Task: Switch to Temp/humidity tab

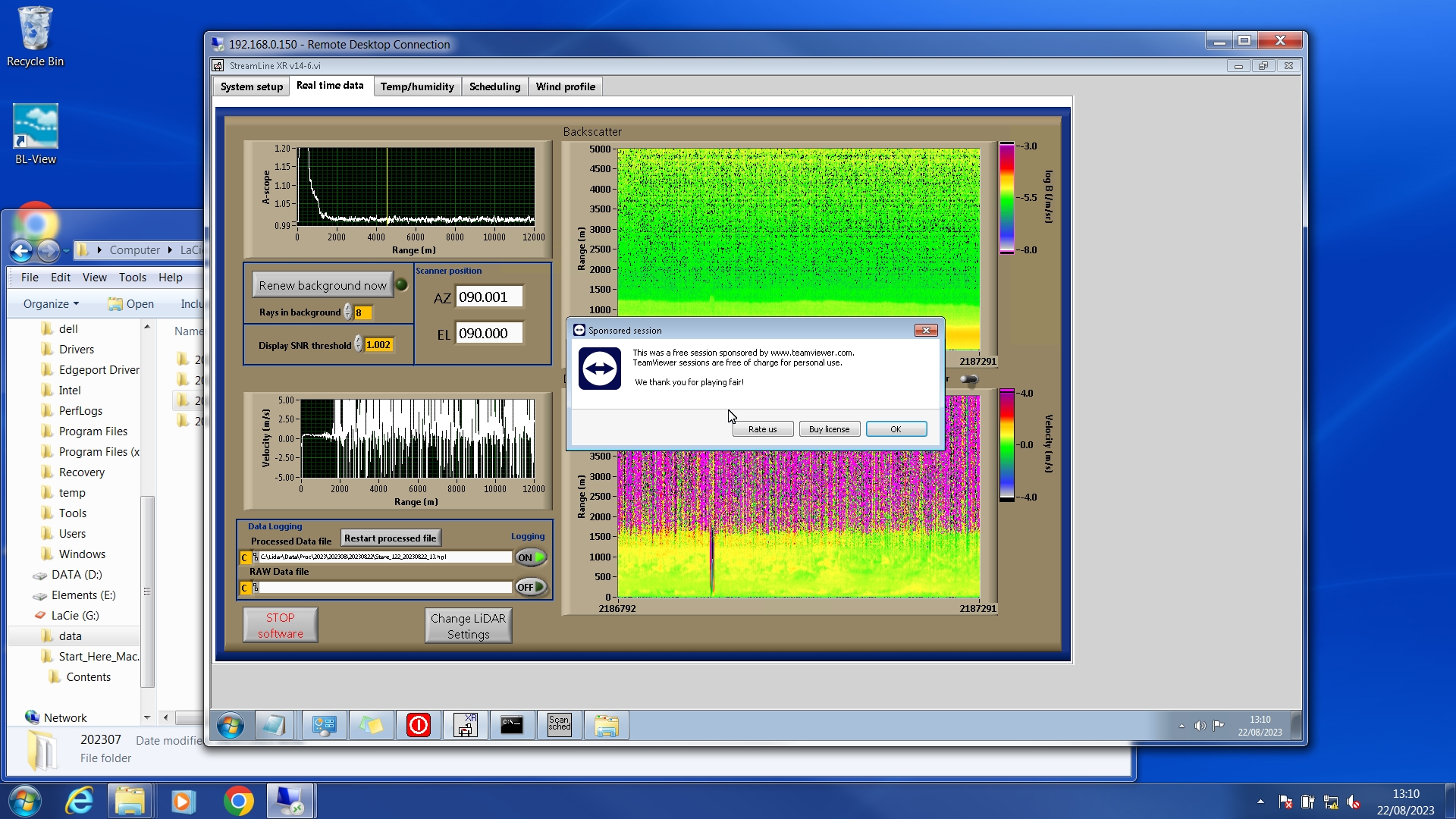Action: click(x=417, y=86)
